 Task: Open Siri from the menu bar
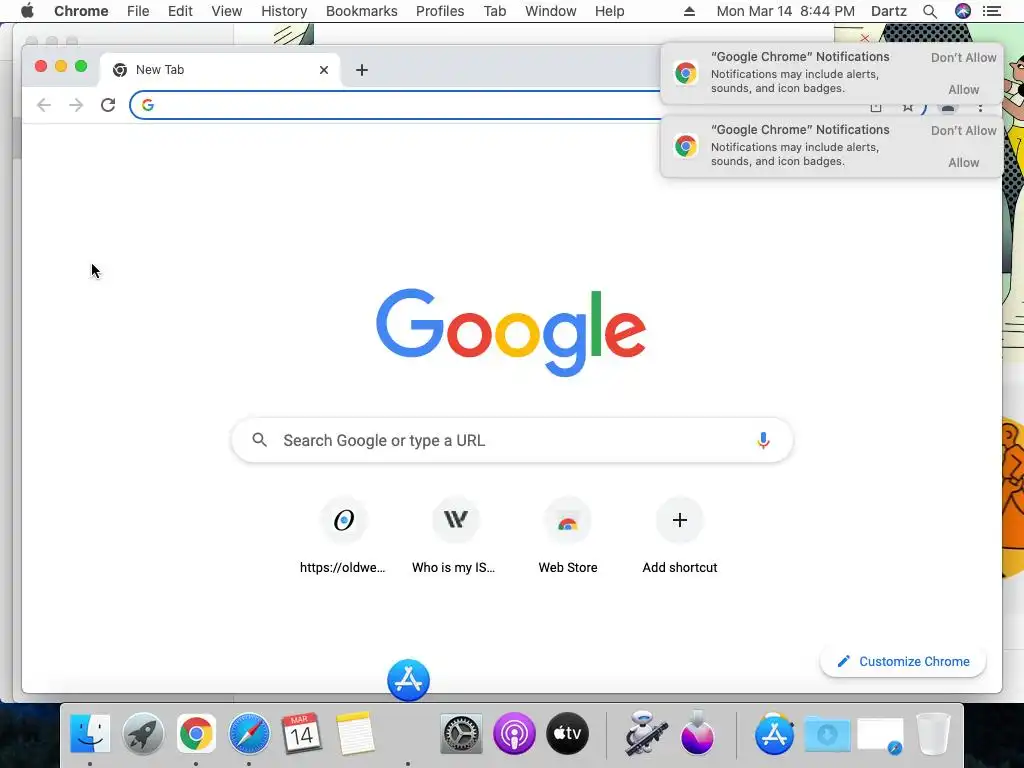point(962,11)
